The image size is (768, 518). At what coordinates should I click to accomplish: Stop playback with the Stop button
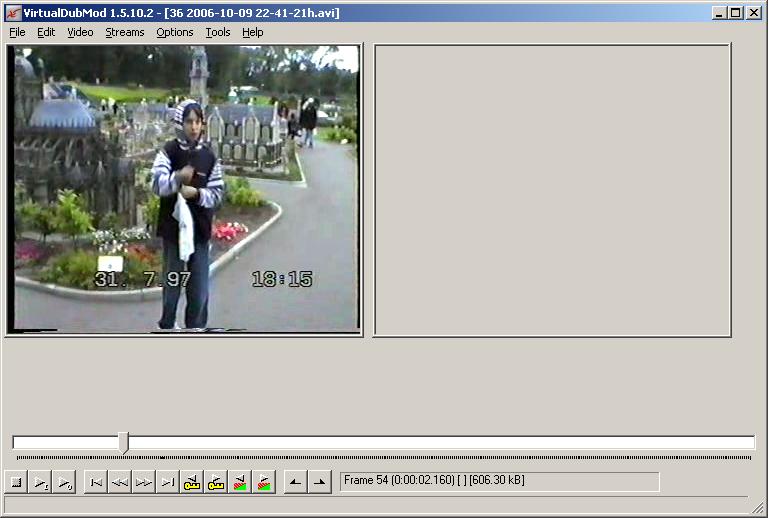(x=16, y=482)
